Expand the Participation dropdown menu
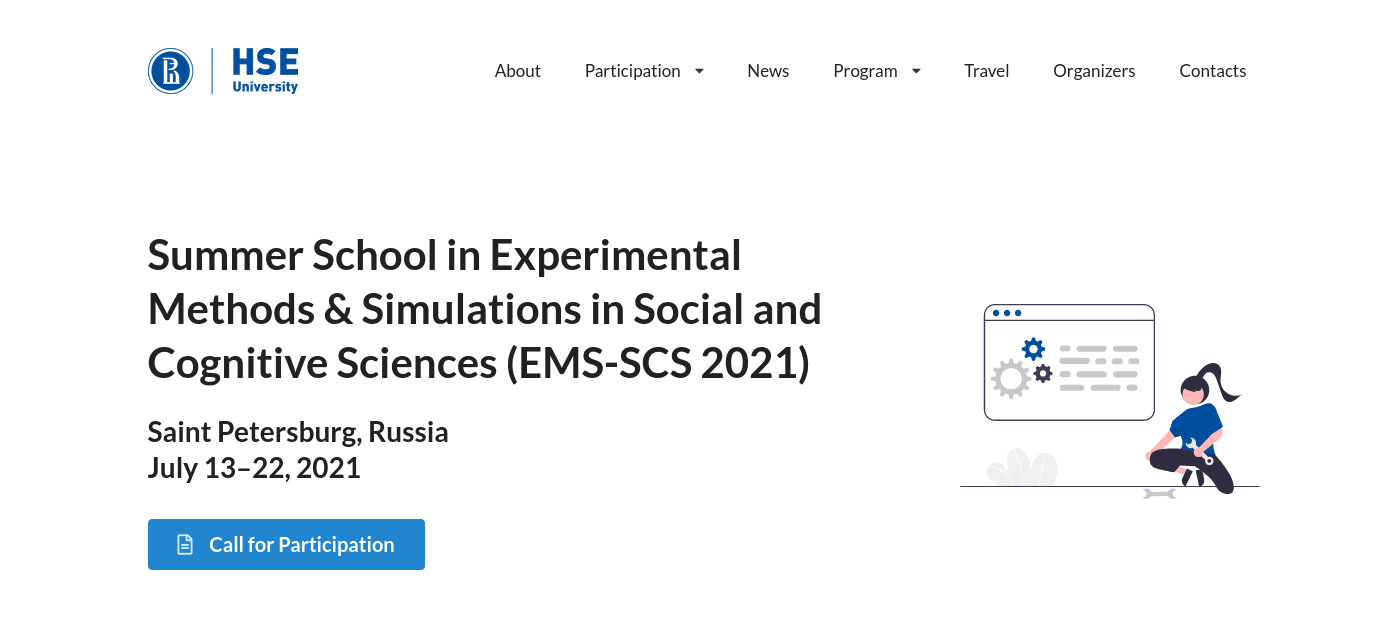This screenshot has width=1400, height=624. pyautogui.click(x=633, y=70)
